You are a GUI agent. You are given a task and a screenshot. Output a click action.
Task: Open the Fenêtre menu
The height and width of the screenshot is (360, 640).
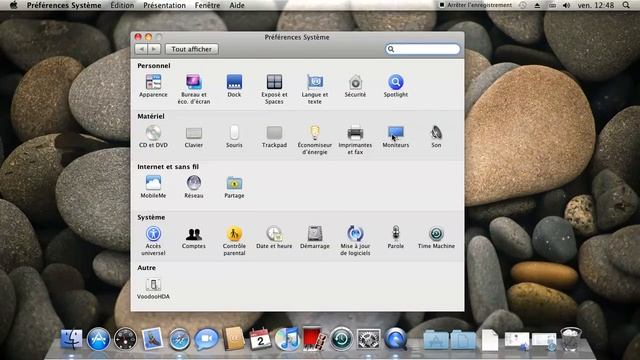tap(207, 5)
